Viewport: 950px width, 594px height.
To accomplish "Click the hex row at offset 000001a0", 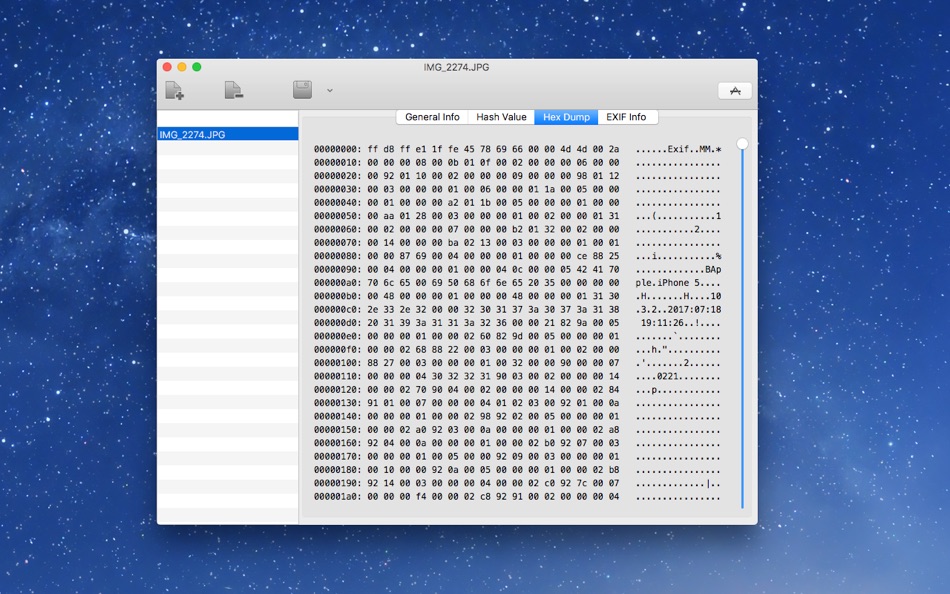I will (517, 497).
